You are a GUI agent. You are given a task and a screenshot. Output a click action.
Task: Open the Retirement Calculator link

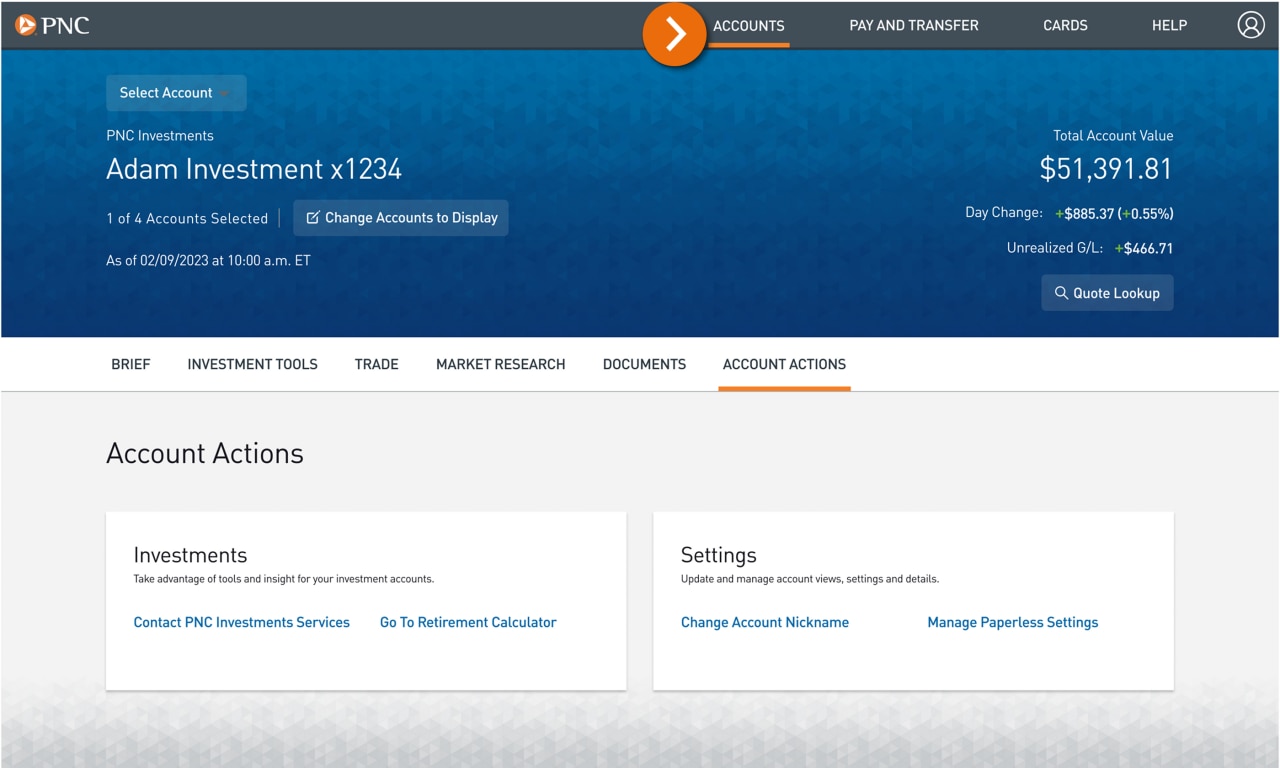click(468, 621)
